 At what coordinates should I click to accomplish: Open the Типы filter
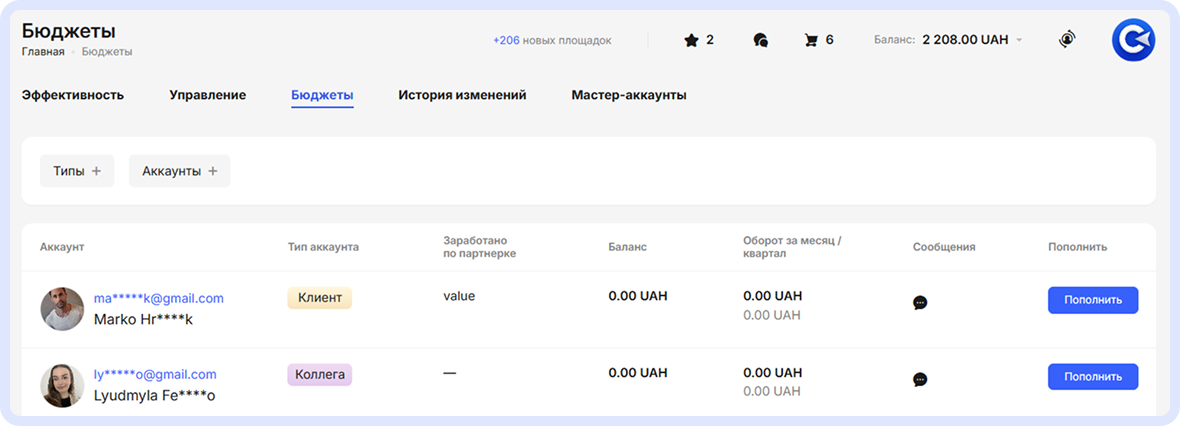(77, 171)
